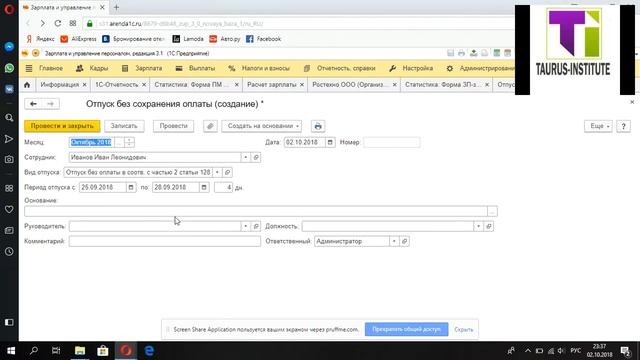The image size is (640, 360).
Task: Open the Отчетность, справки menu section
Action: click(x=340, y=68)
